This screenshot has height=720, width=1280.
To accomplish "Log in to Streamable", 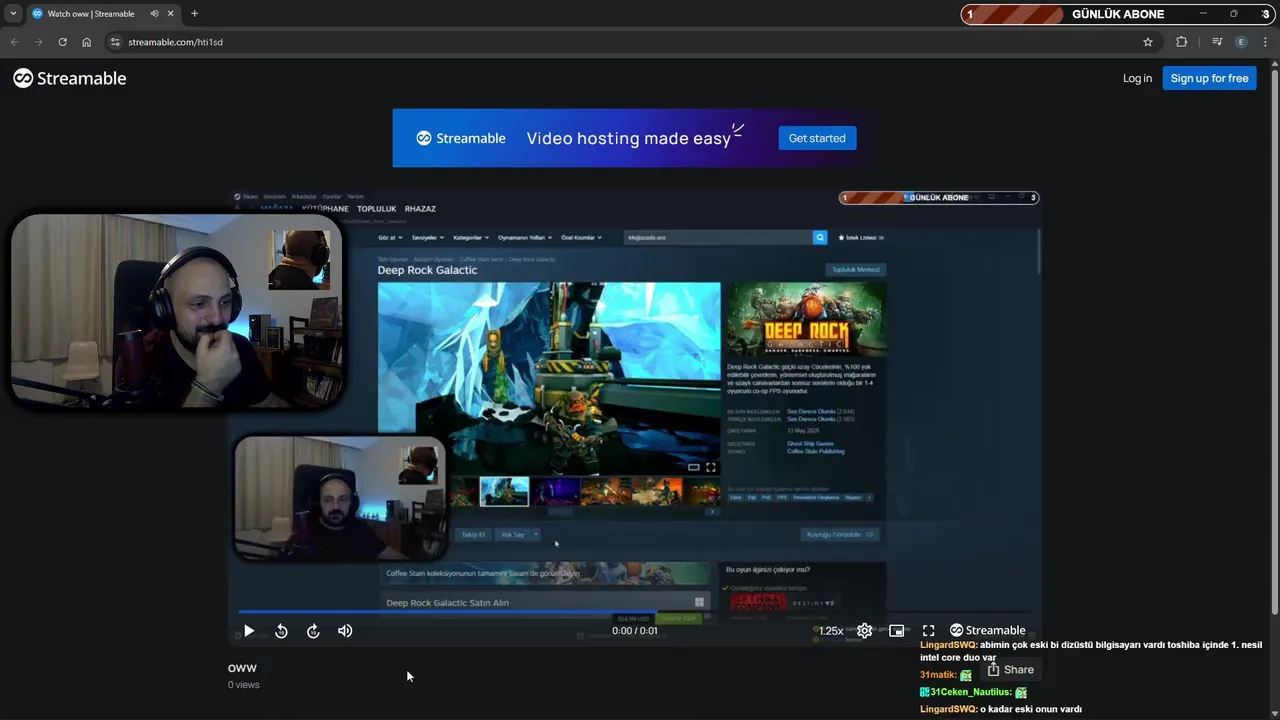I will (x=1137, y=78).
